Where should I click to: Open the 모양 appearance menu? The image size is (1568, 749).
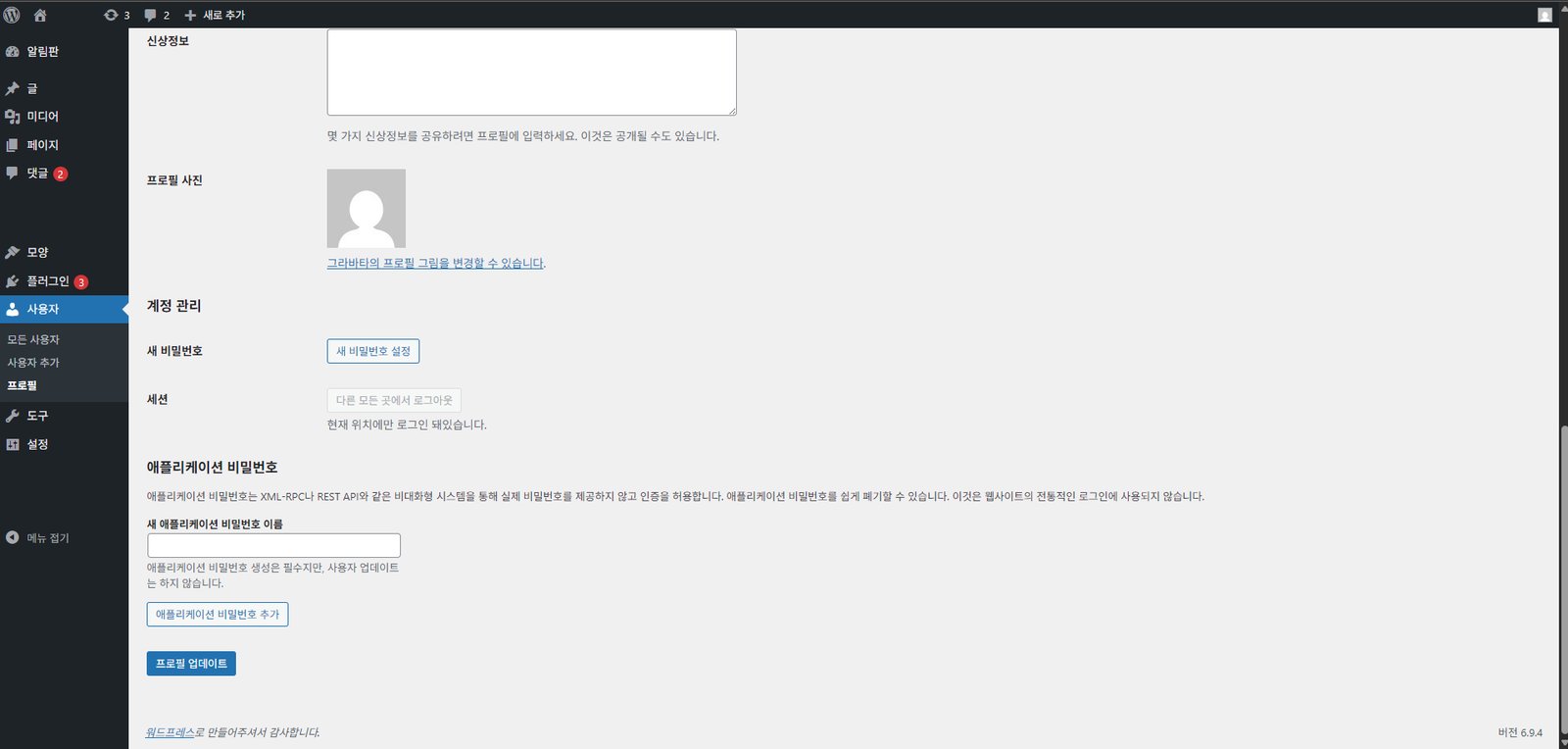point(64,252)
